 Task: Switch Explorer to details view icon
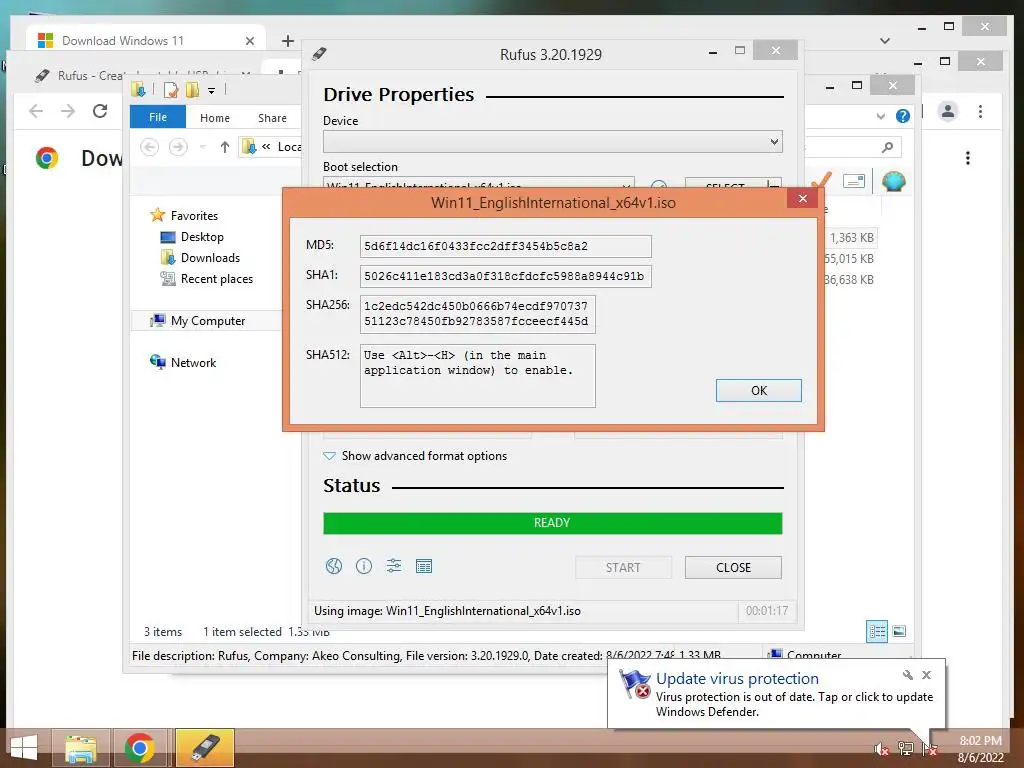877,631
